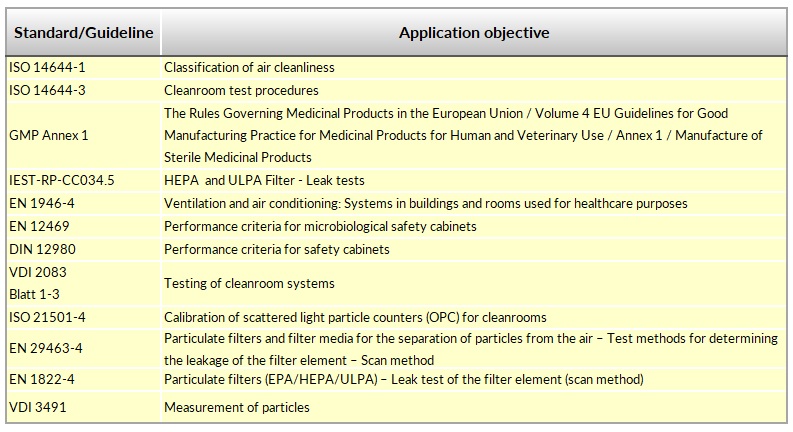Image resolution: width=793 pixels, height=432 pixels.
Task: Click the VDI 2083 Blatt 1-3 cell
Action: pos(38,283)
